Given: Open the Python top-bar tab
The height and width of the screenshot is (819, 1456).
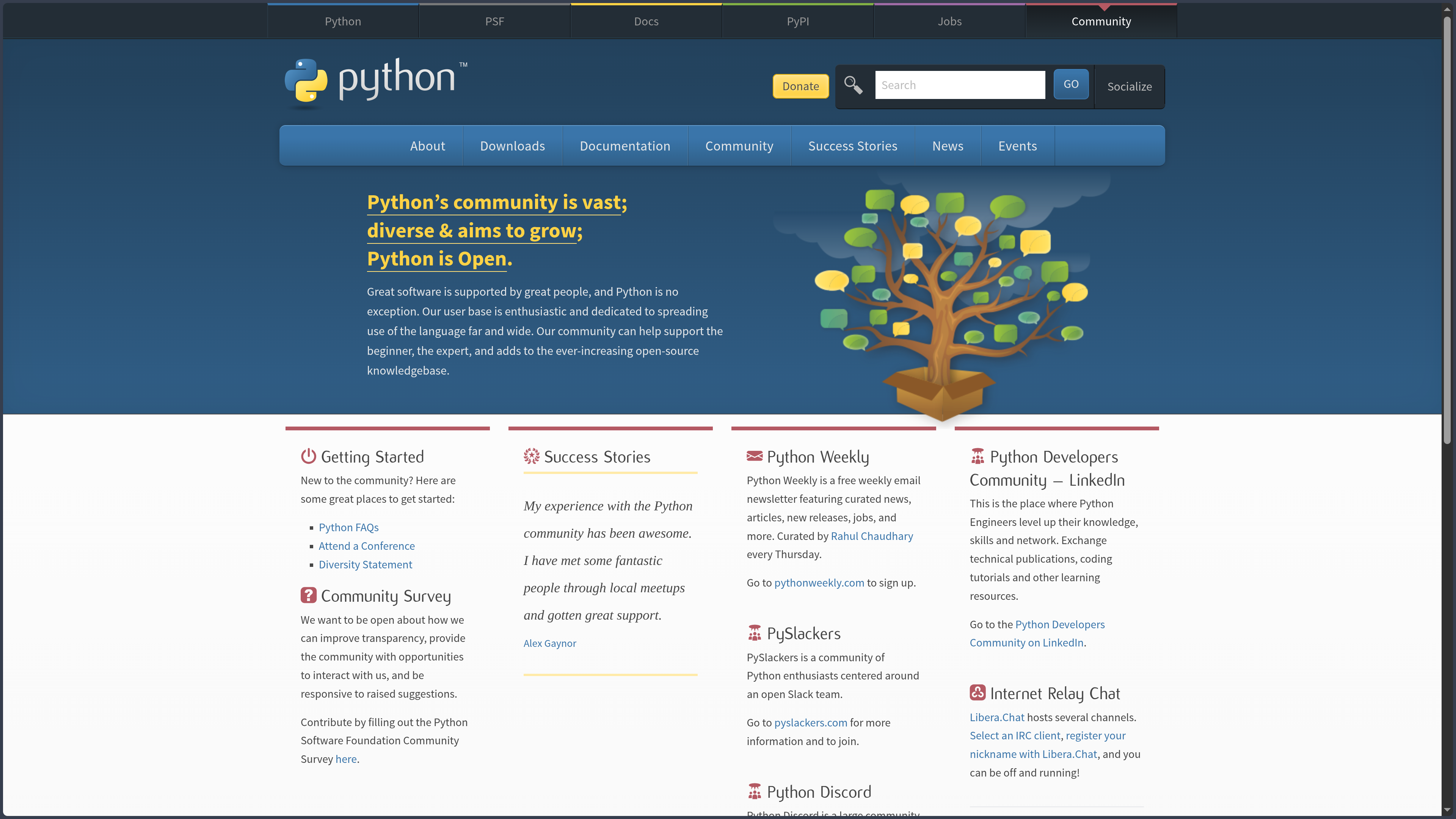Looking at the screenshot, I should tap(343, 22).
